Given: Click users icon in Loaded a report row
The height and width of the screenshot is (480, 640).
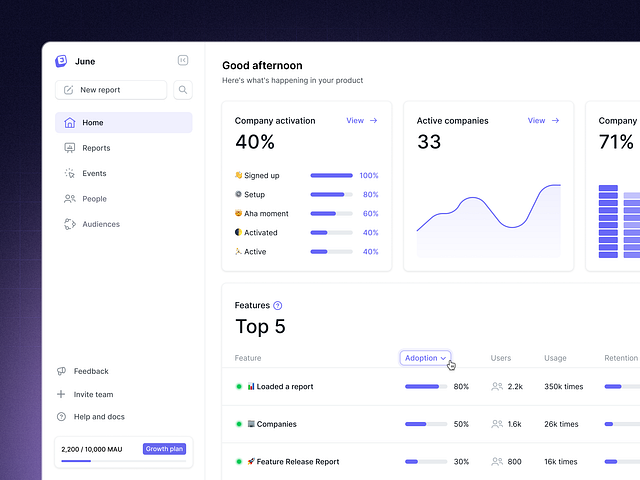Looking at the screenshot, I should click(x=497, y=386).
